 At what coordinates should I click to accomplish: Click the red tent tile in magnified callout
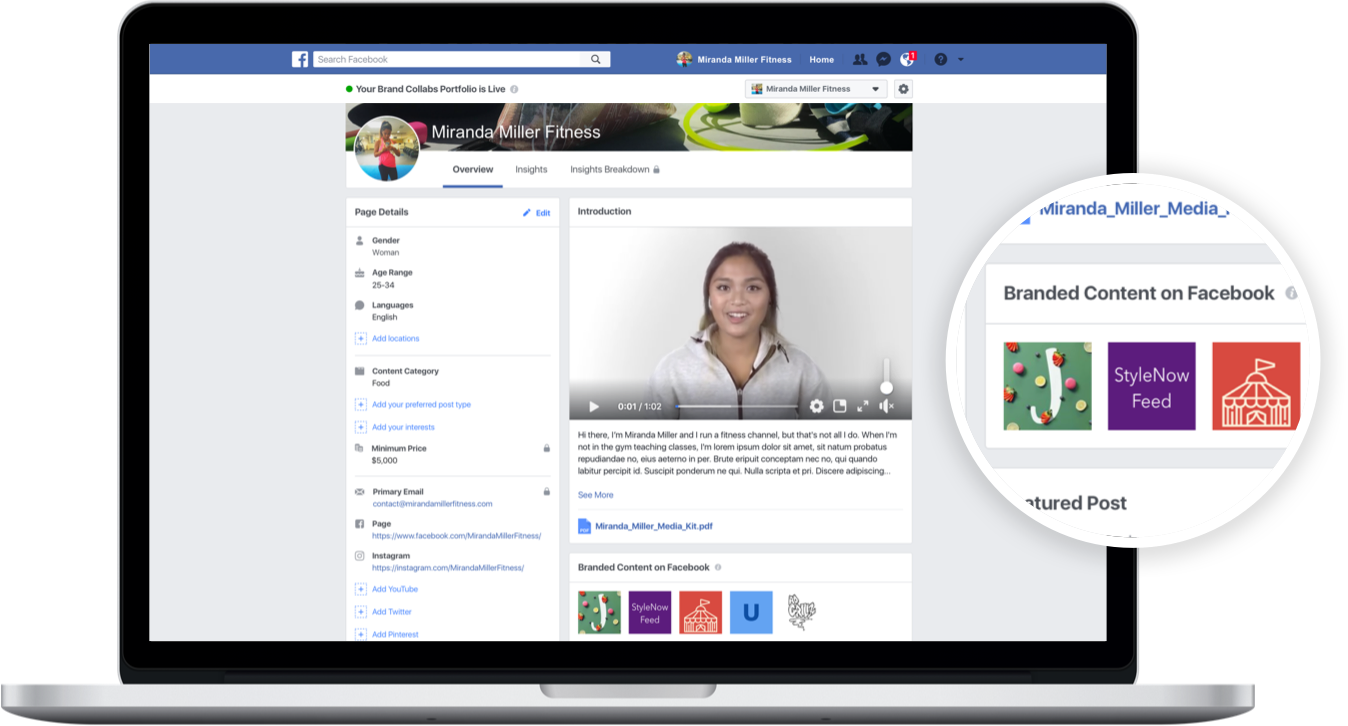1256,386
